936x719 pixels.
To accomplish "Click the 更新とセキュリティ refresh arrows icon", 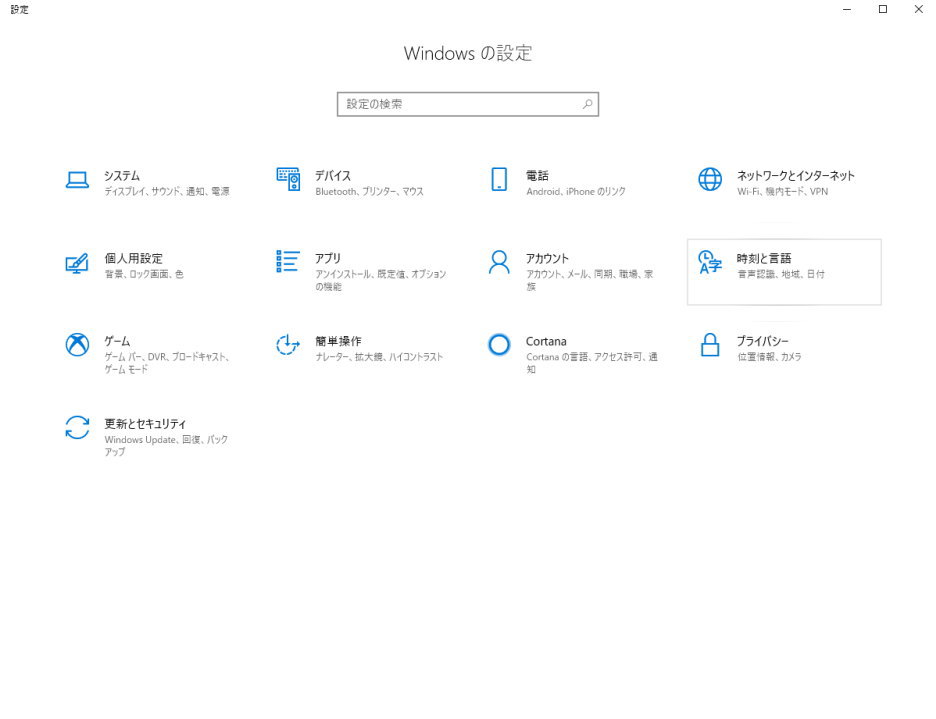I will click(77, 428).
